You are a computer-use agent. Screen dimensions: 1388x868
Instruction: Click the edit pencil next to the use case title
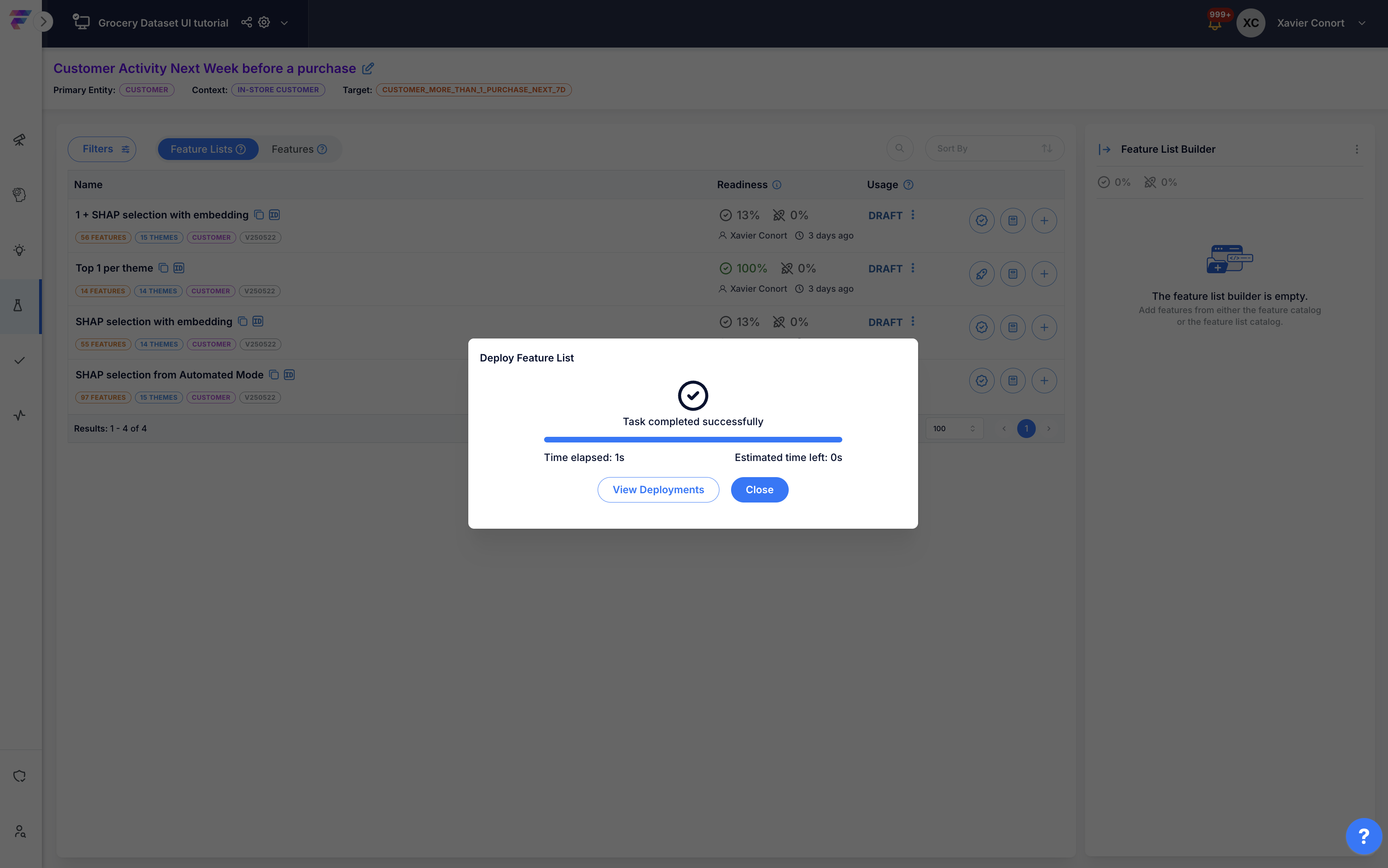pos(368,69)
